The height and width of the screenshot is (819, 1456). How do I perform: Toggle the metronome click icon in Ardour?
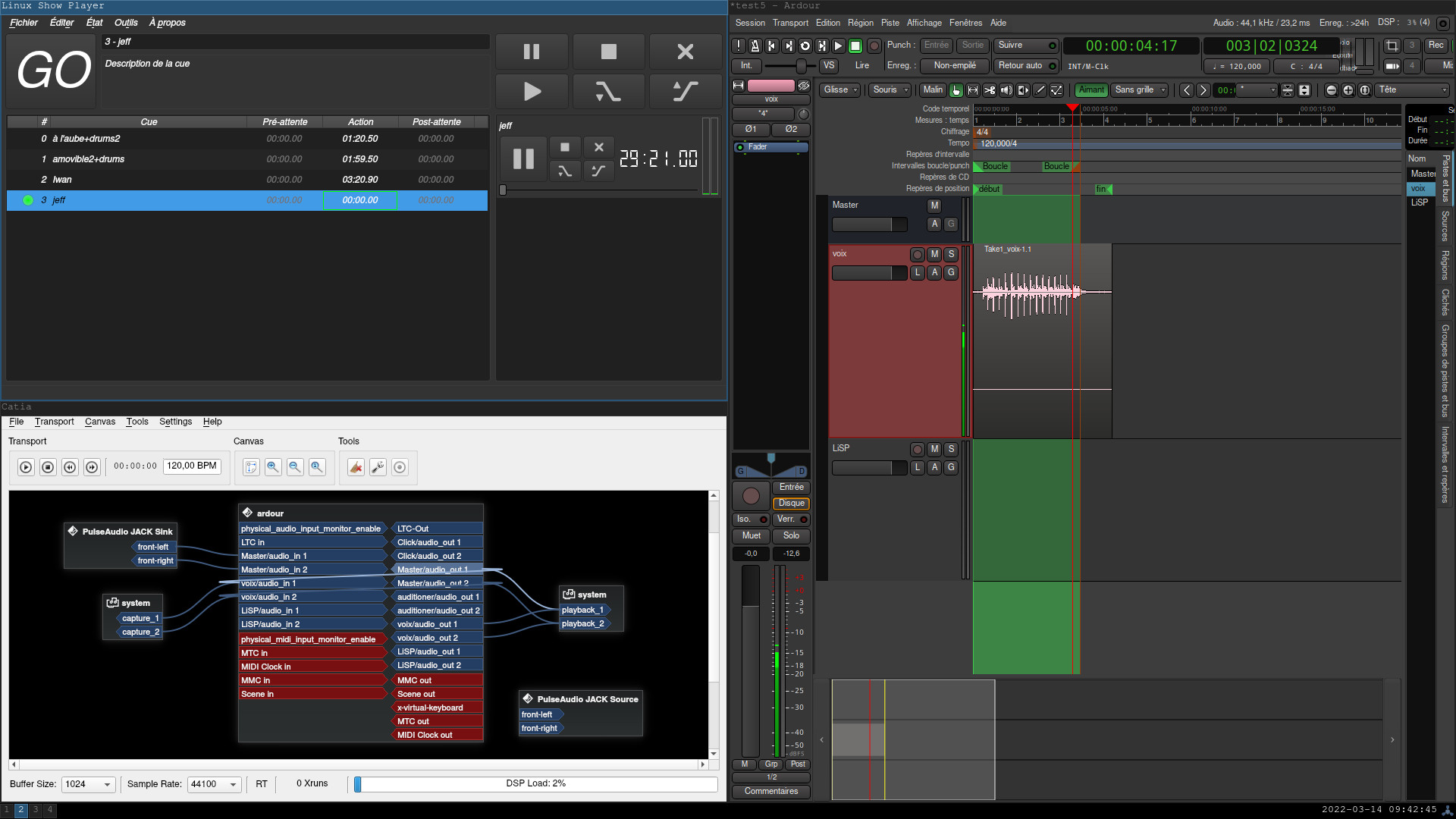click(x=755, y=46)
